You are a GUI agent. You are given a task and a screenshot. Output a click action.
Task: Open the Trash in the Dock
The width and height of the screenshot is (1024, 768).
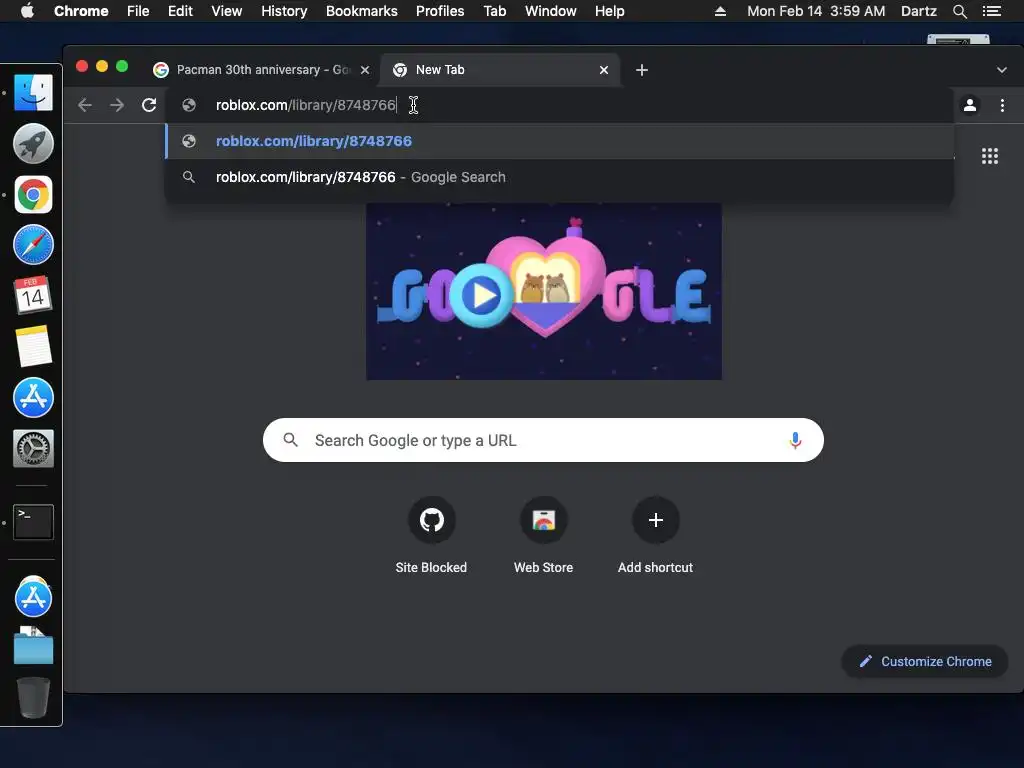pyautogui.click(x=33, y=697)
